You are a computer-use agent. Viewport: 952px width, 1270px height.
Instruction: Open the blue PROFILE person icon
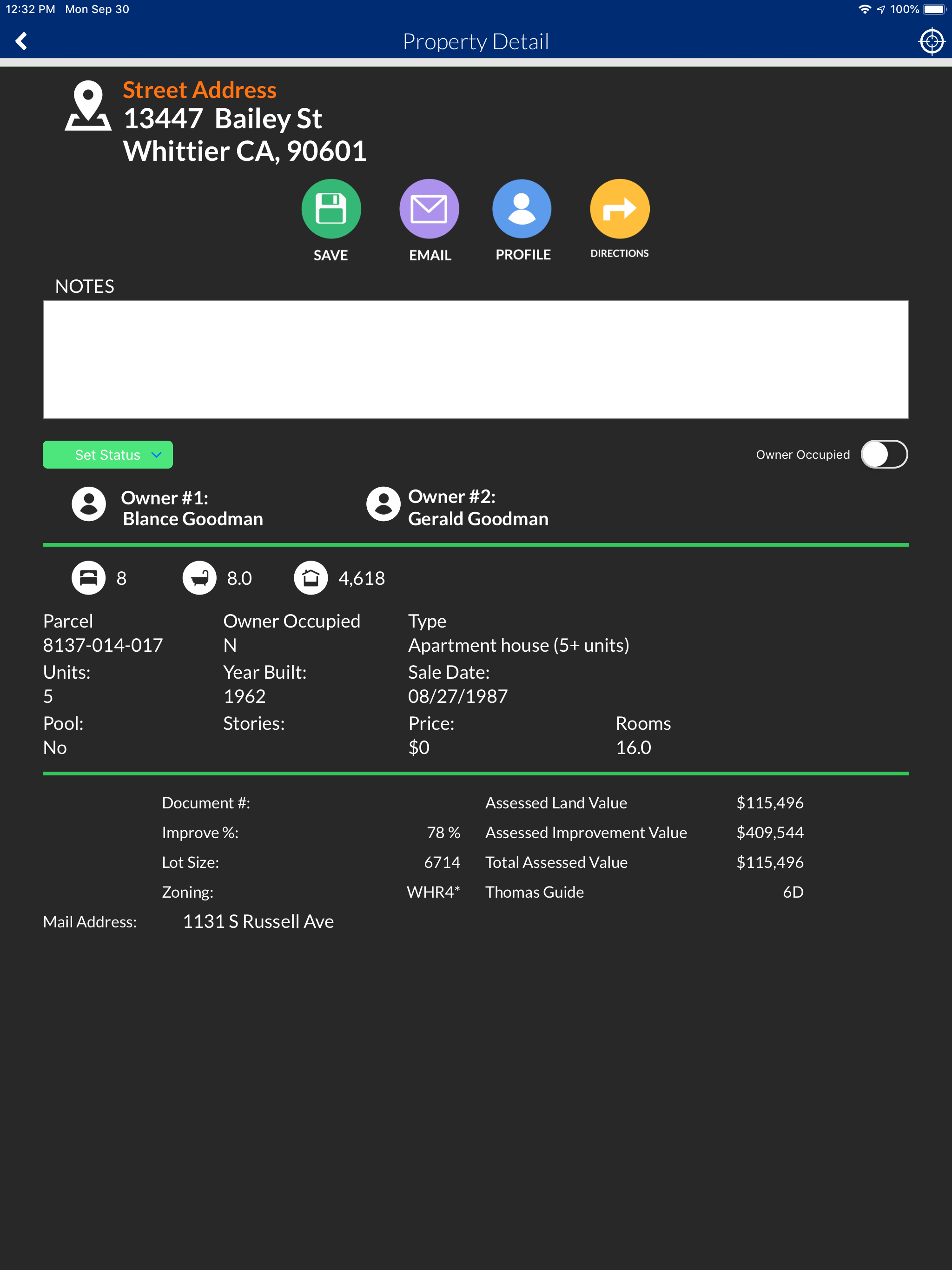click(522, 208)
